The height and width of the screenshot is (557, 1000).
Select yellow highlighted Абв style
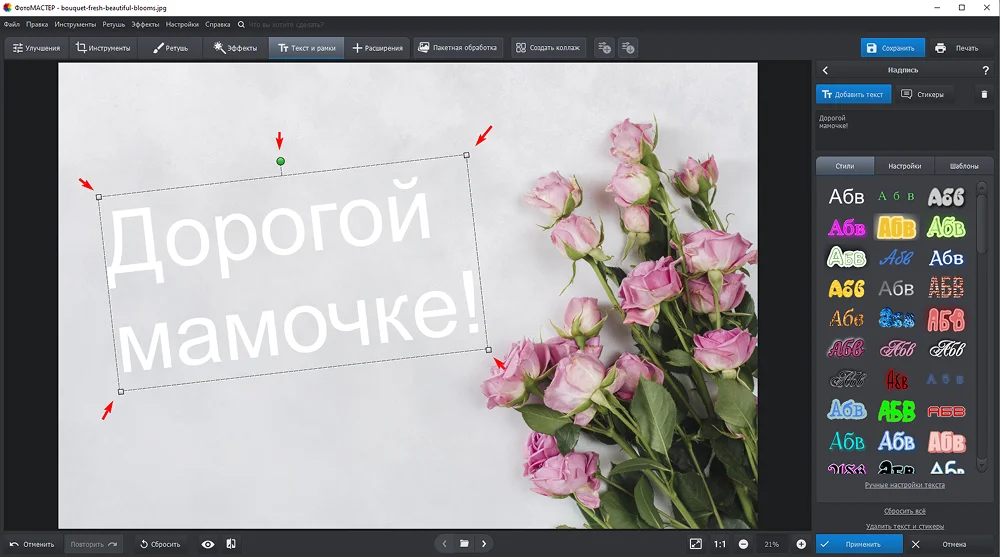coord(896,227)
